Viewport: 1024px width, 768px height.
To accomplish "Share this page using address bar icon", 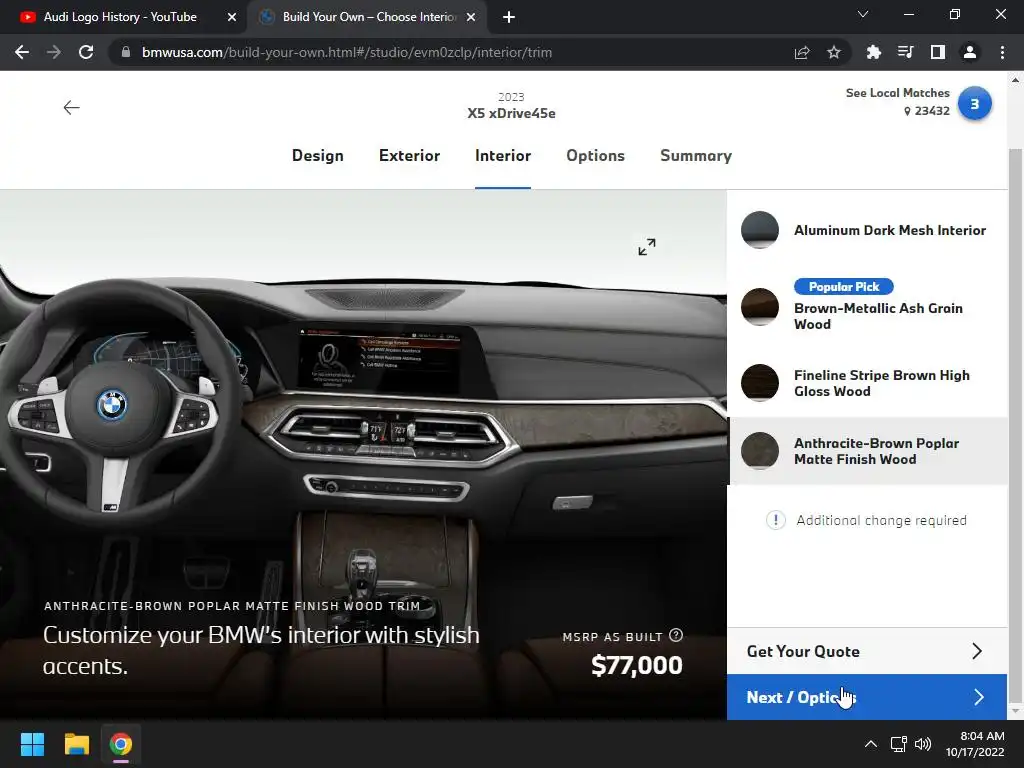I will 802,52.
